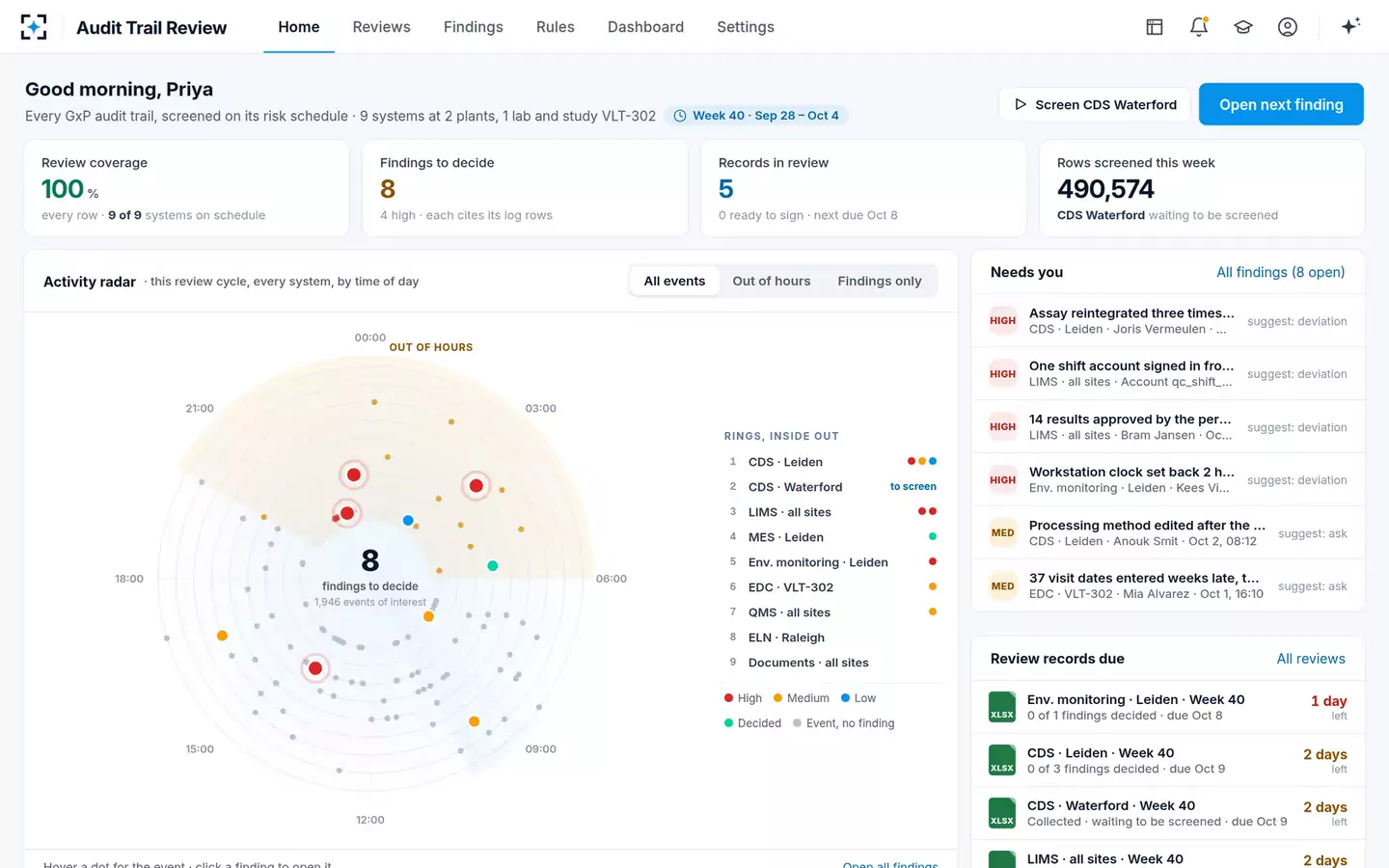The image size is (1389, 868).
Task: Click the blue low-severity dot on radar
Action: (x=408, y=521)
